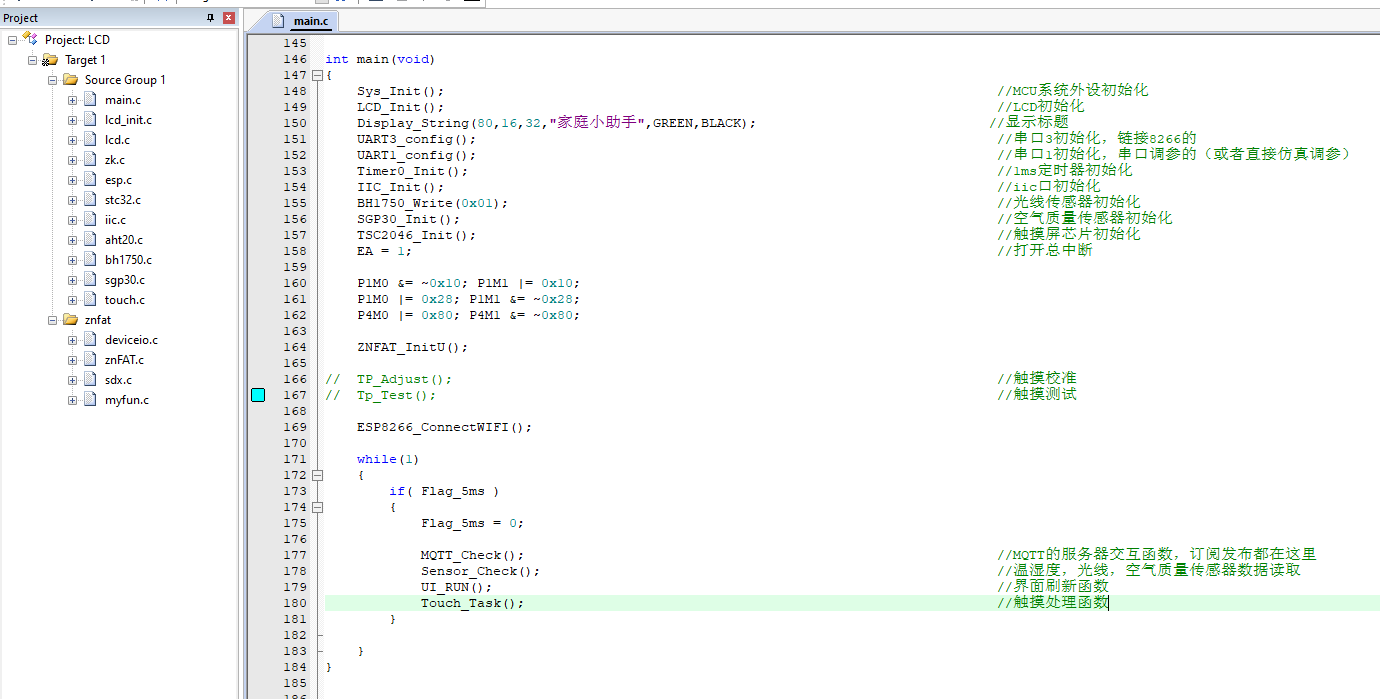Select lcd.c in the project tree

pyautogui.click(x=117, y=139)
